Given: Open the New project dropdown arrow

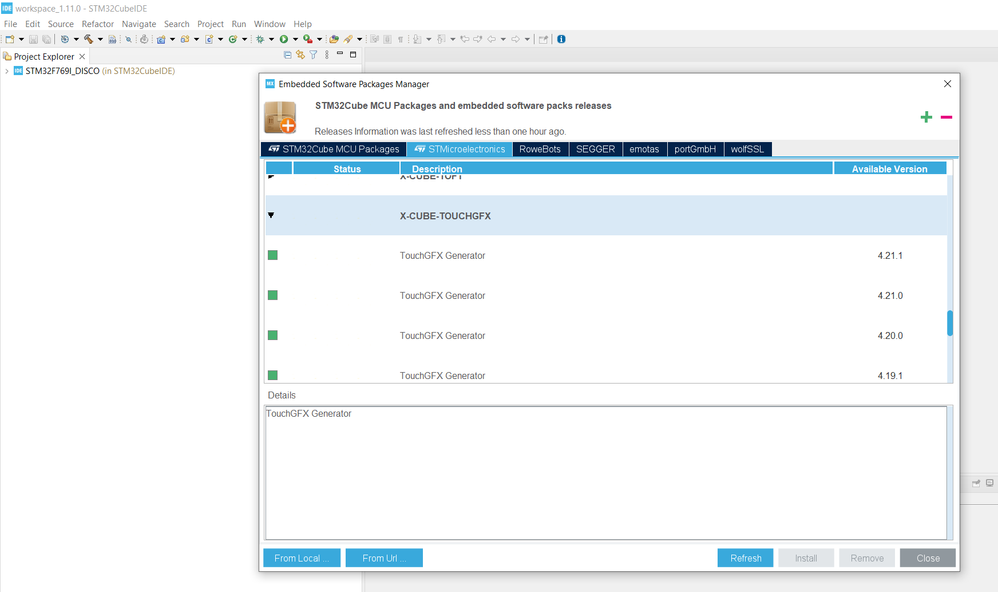Looking at the screenshot, I should tap(21, 39).
